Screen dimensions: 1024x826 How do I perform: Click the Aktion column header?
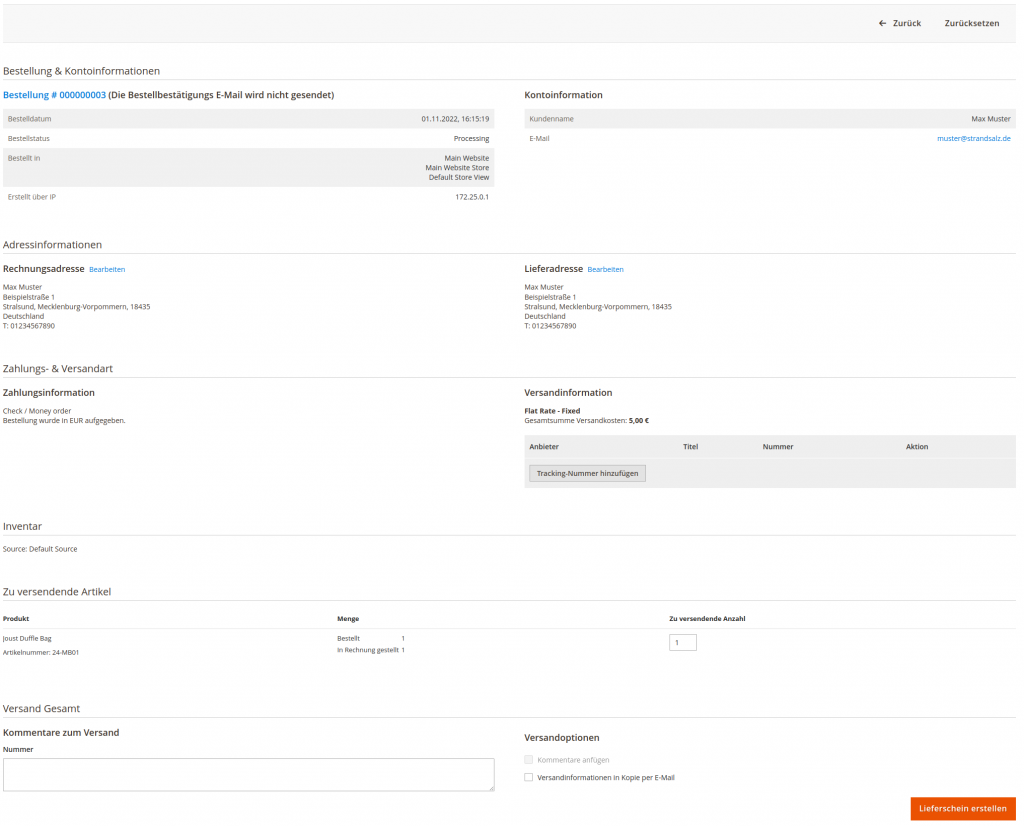(916, 447)
